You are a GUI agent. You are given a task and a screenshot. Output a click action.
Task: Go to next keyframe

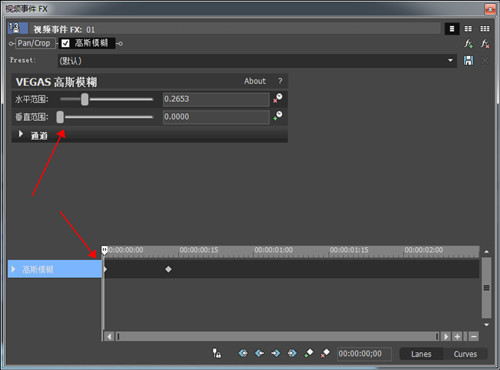tap(275, 353)
